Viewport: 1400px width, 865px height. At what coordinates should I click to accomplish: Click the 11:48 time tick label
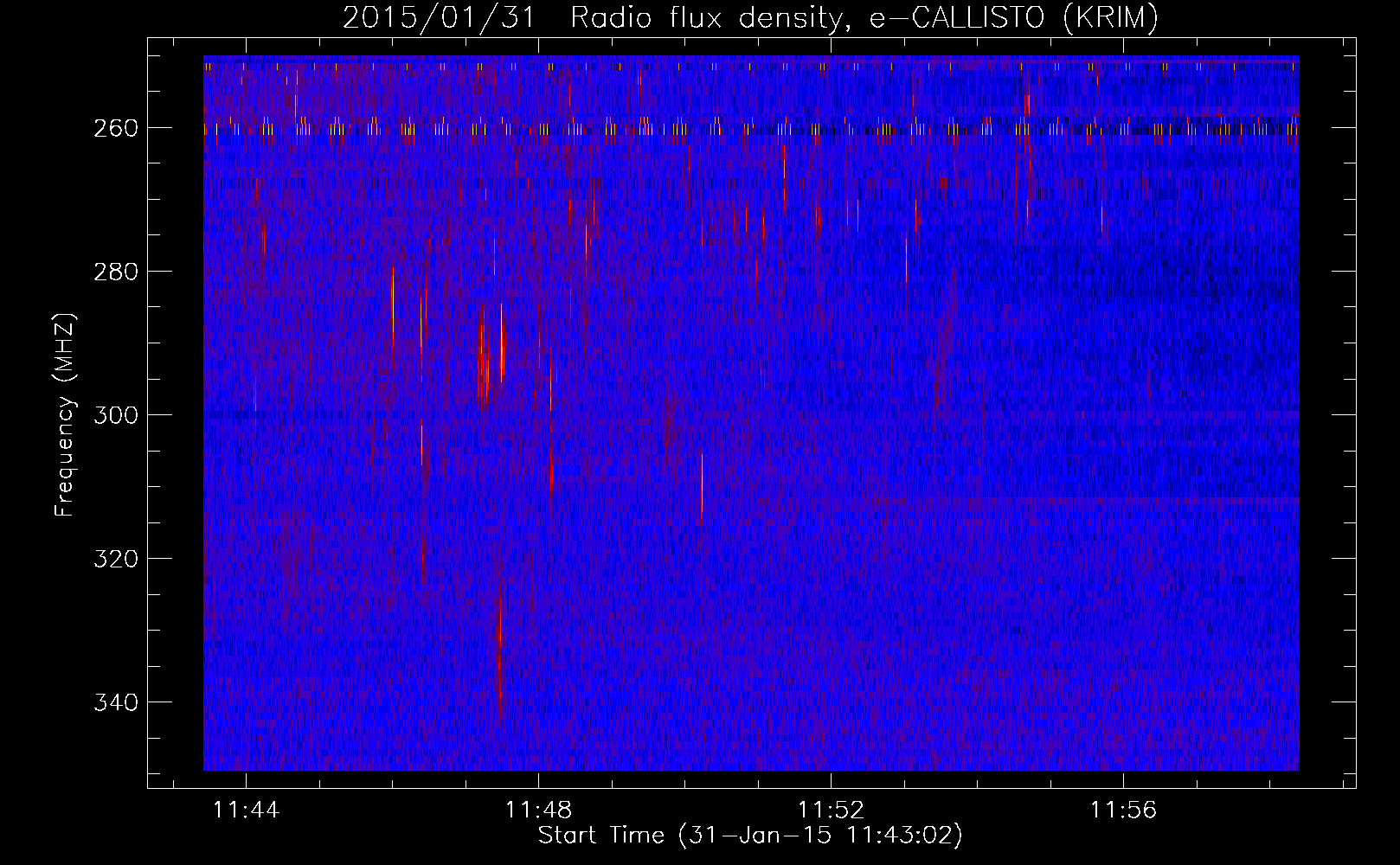point(538,811)
